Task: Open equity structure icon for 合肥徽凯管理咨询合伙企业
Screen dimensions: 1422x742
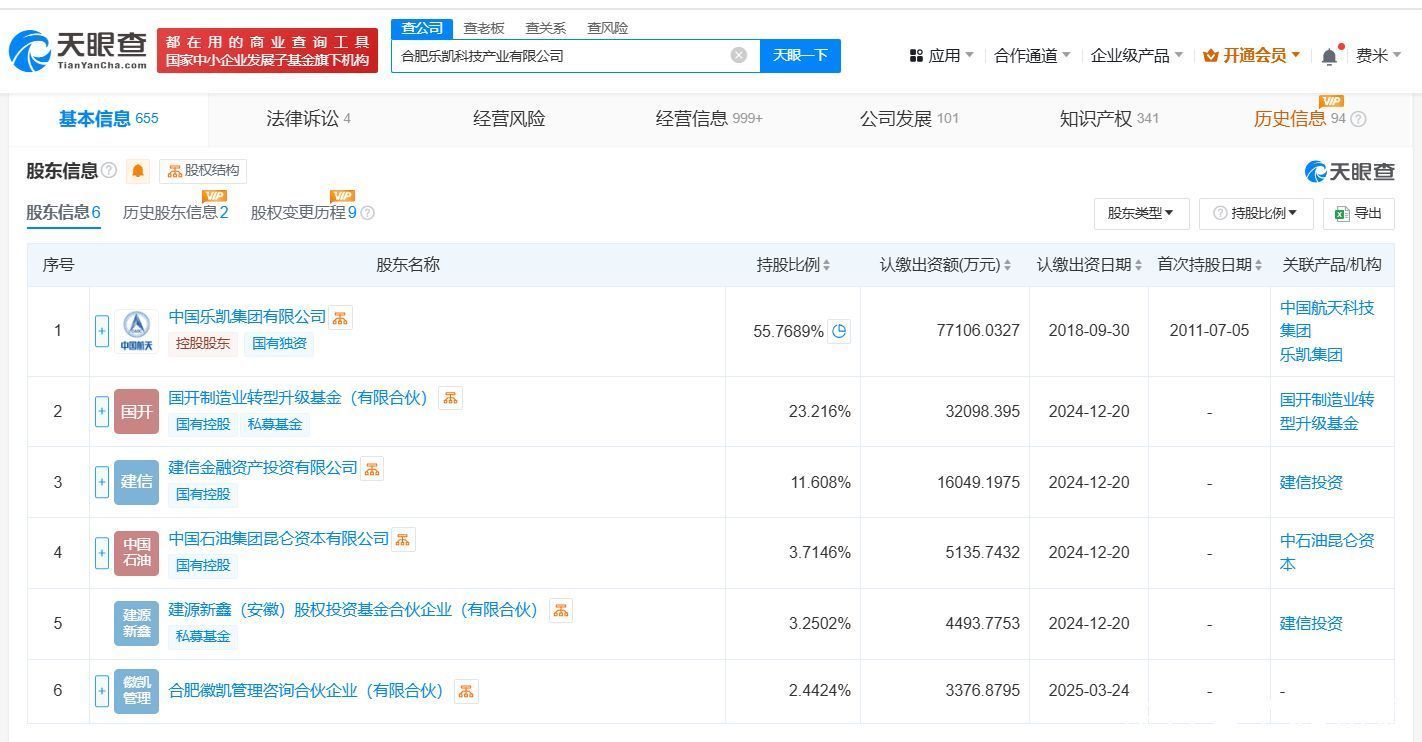Action: tap(466, 691)
